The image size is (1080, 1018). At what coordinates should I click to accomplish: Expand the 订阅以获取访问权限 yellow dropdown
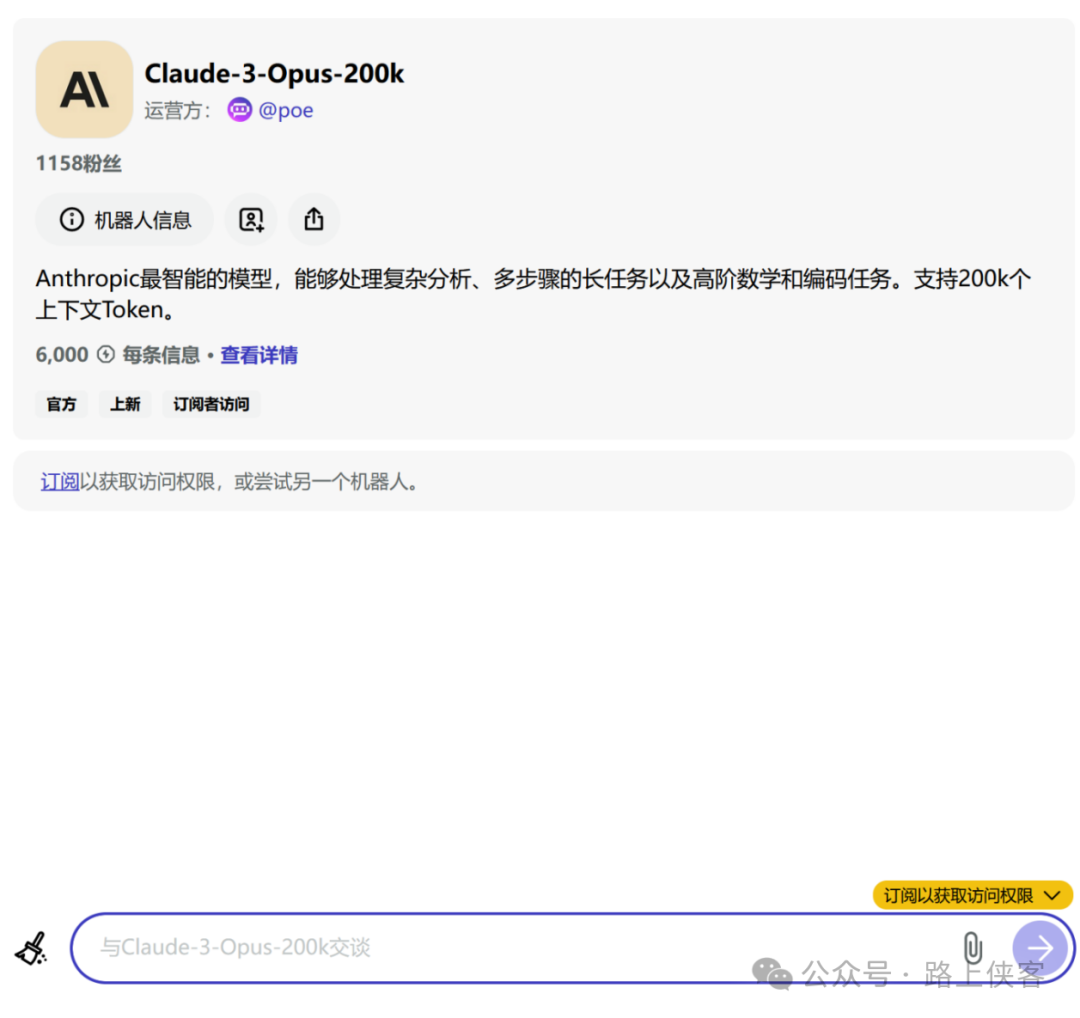973,895
